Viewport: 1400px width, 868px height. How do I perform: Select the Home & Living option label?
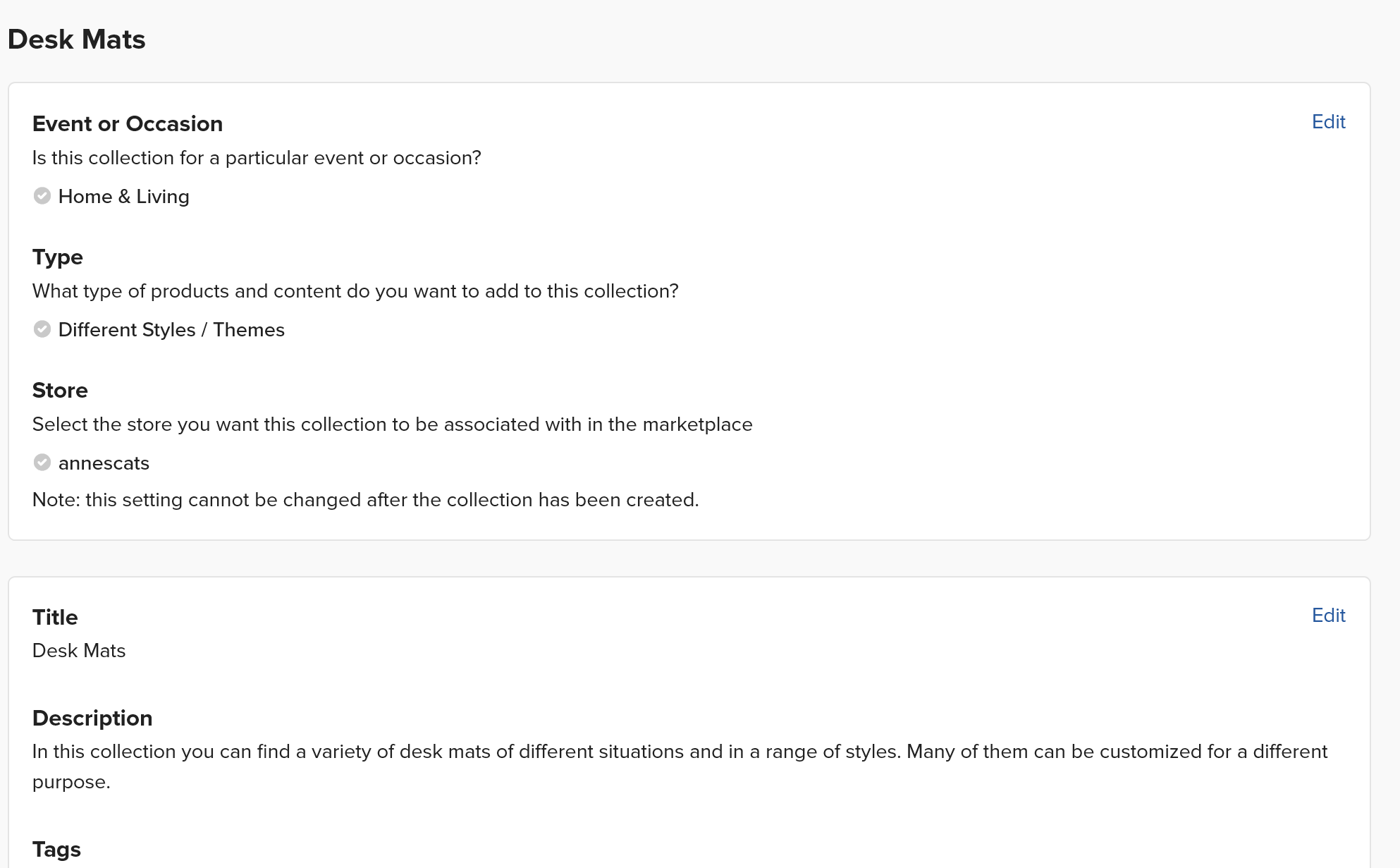124,197
